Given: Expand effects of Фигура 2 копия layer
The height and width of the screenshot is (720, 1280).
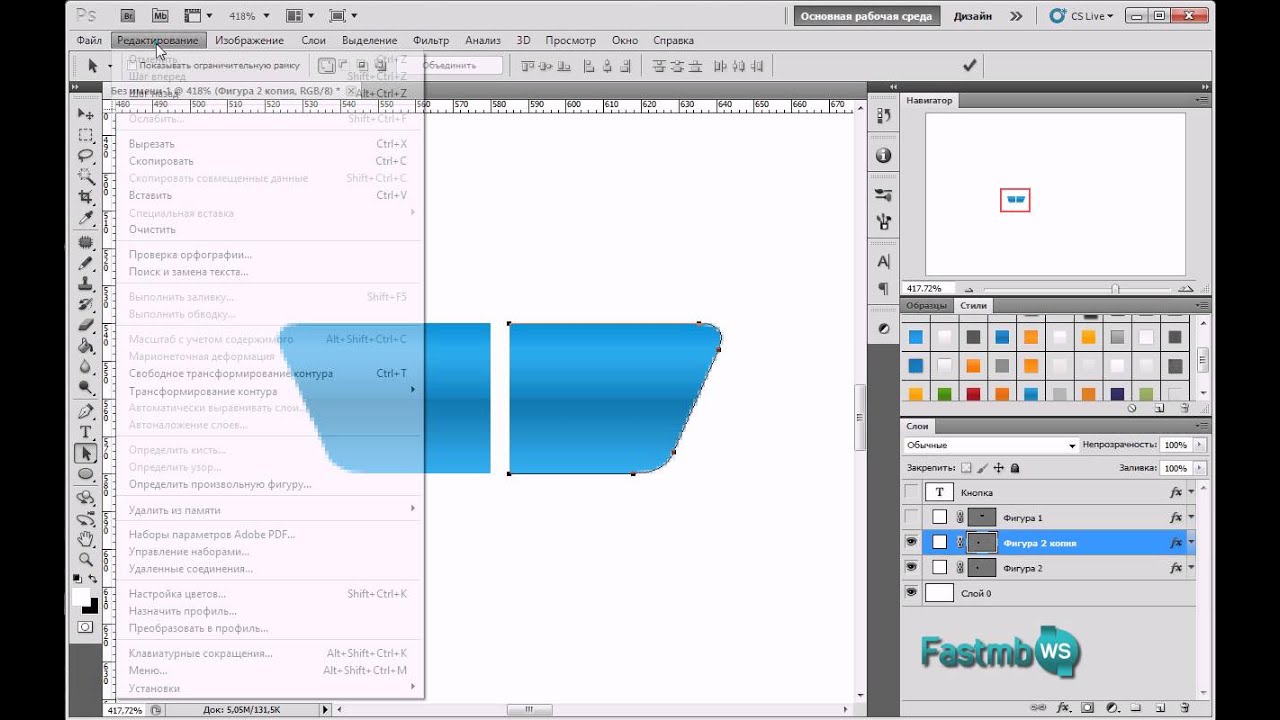Looking at the screenshot, I should point(1191,543).
